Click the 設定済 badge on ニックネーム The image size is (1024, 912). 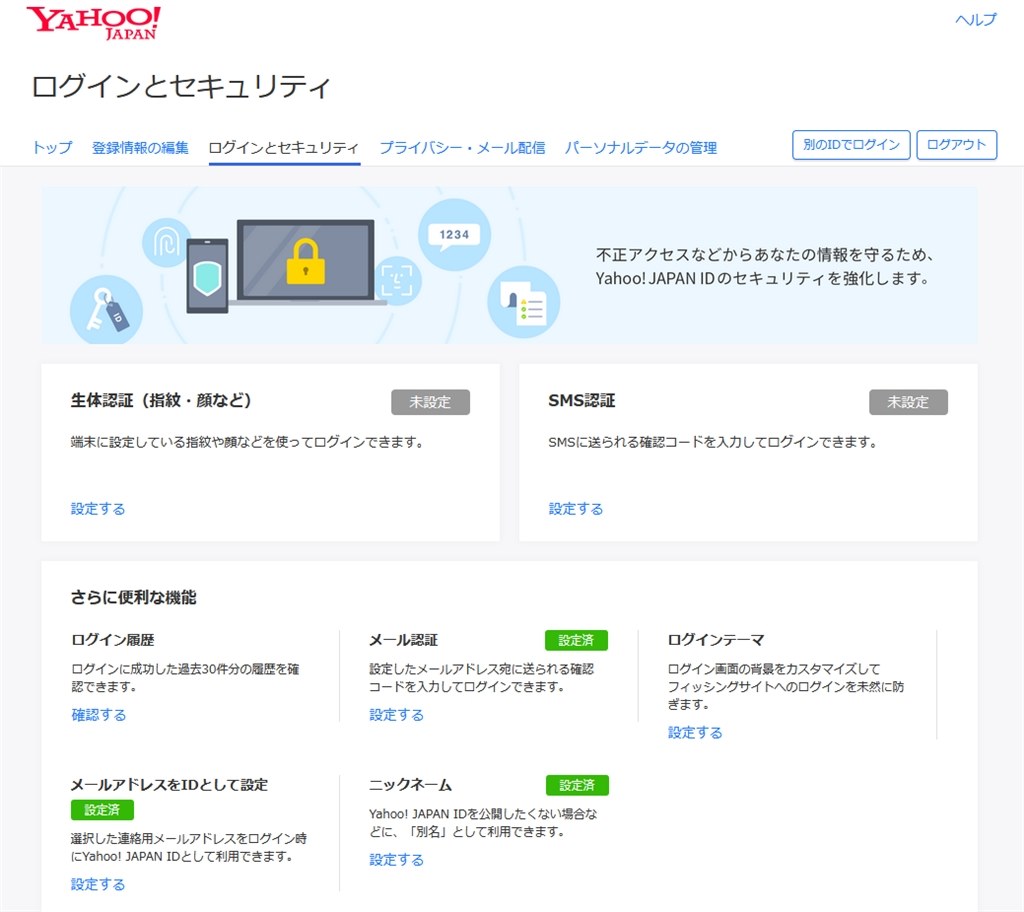point(575,785)
